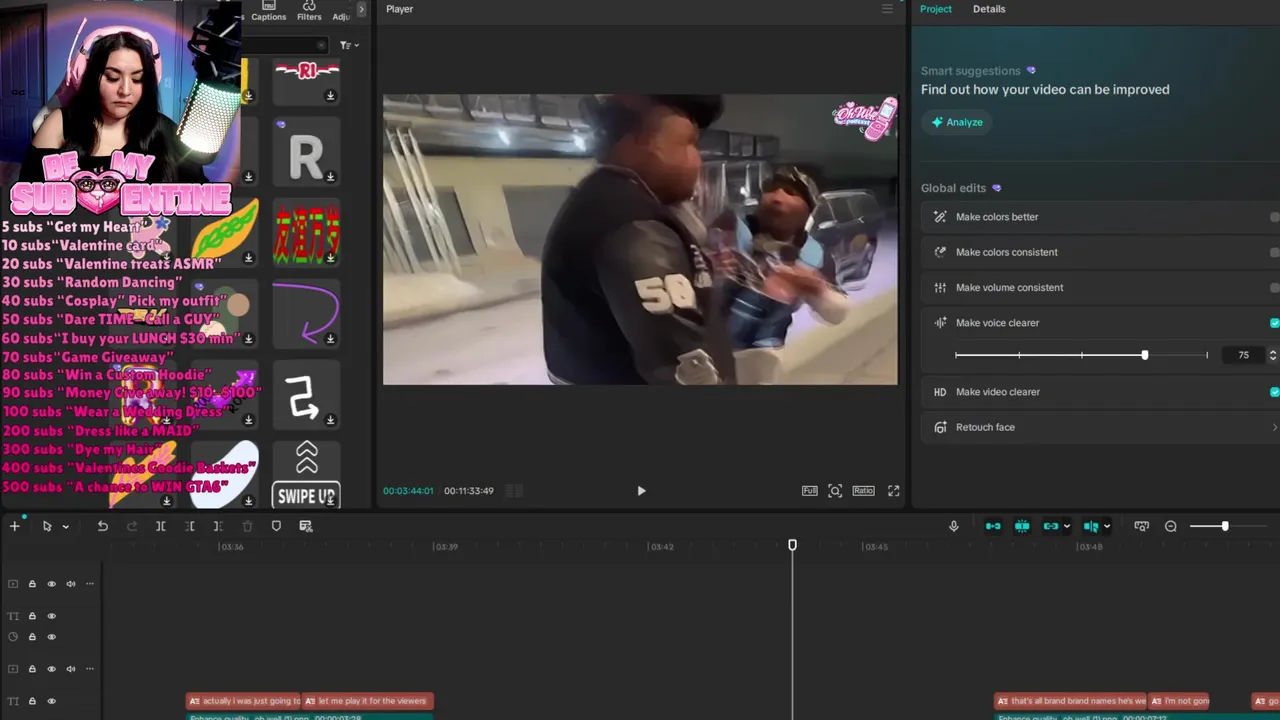Image resolution: width=1280 pixels, height=720 pixels.
Task: Lock the top video track
Action: (32, 584)
